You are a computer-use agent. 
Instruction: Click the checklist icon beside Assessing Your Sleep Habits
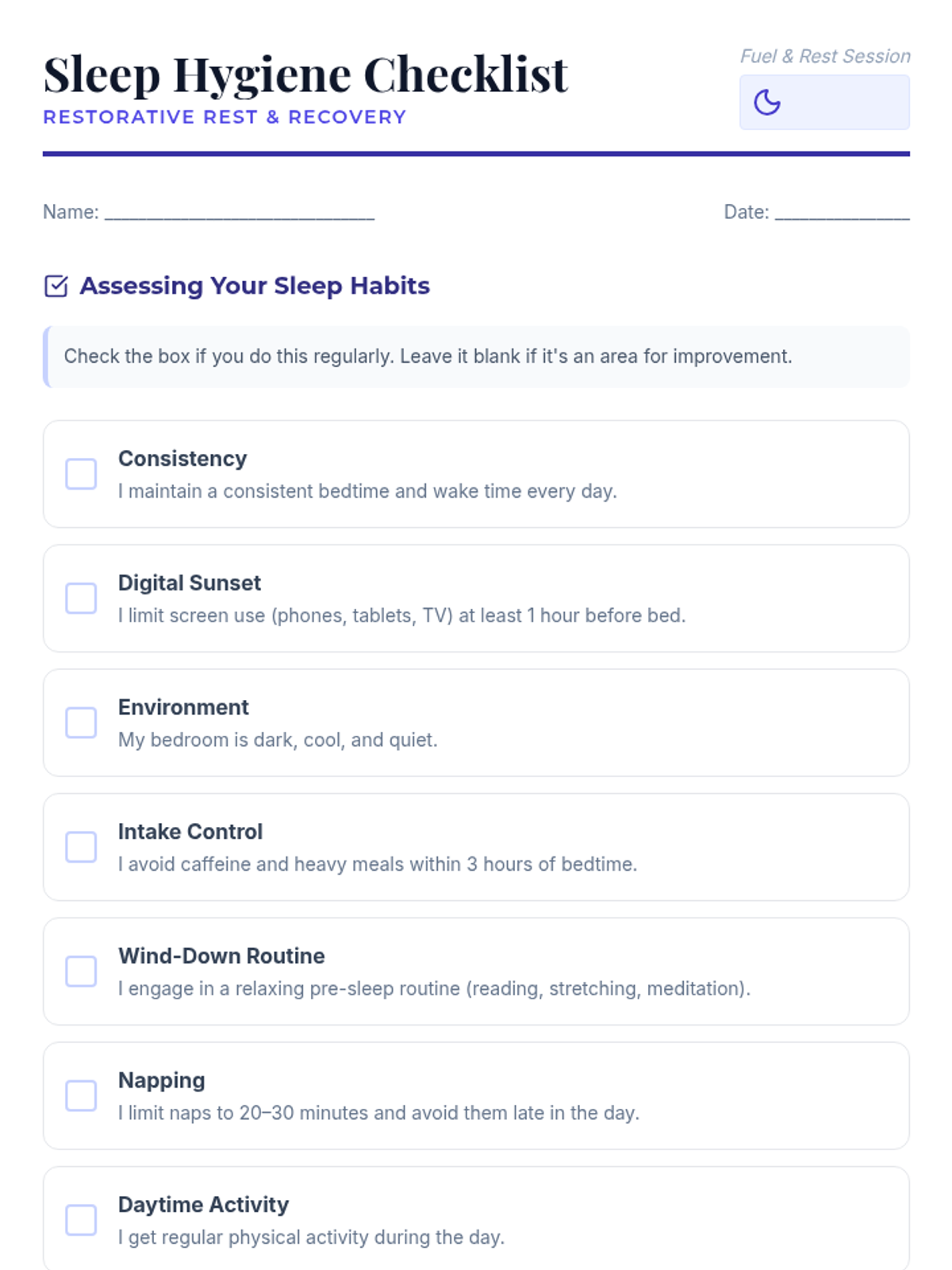click(56, 286)
